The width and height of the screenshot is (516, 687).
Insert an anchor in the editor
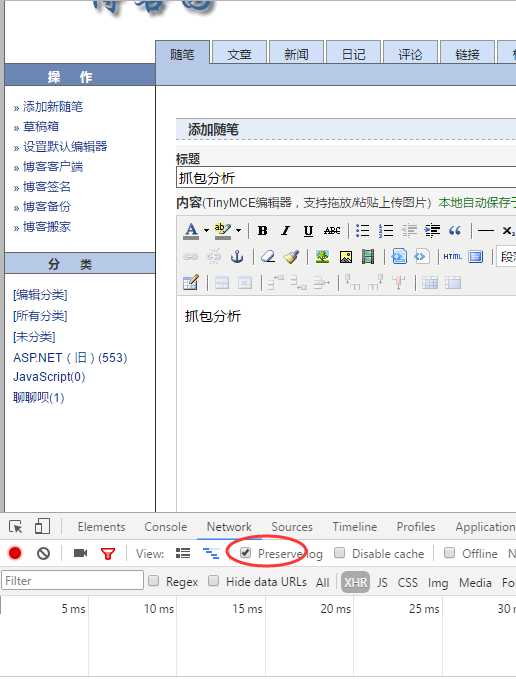237,257
